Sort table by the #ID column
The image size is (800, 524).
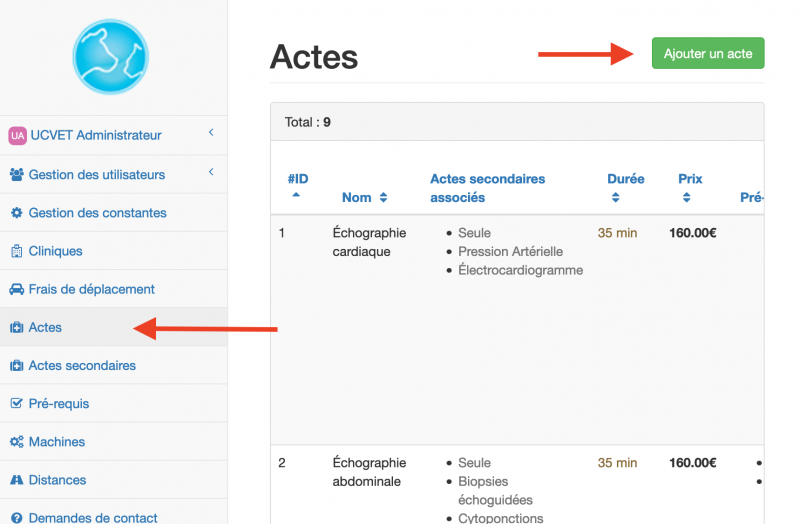point(297,187)
